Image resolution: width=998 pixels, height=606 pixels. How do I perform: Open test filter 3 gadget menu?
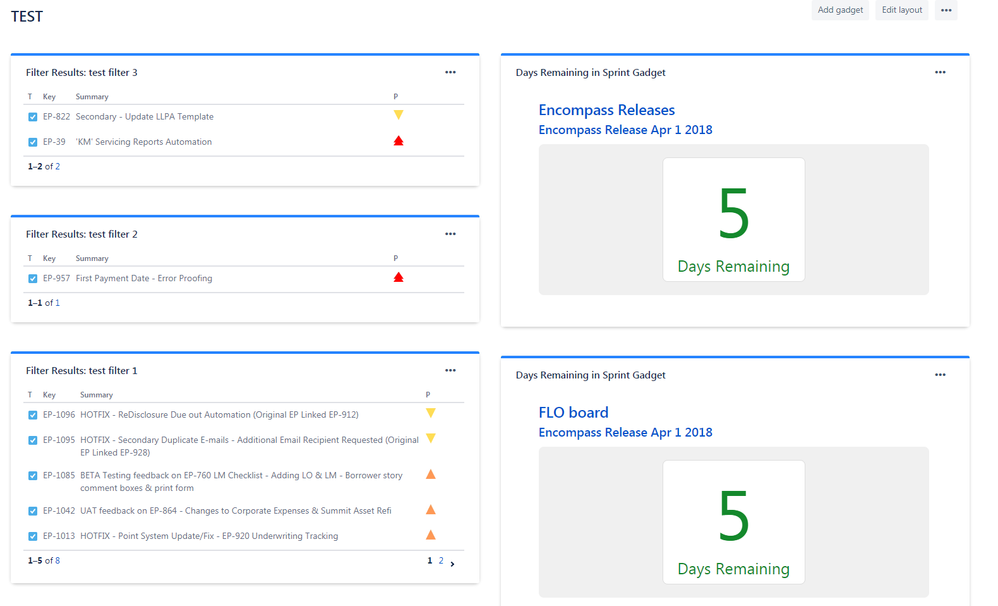[x=450, y=73]
